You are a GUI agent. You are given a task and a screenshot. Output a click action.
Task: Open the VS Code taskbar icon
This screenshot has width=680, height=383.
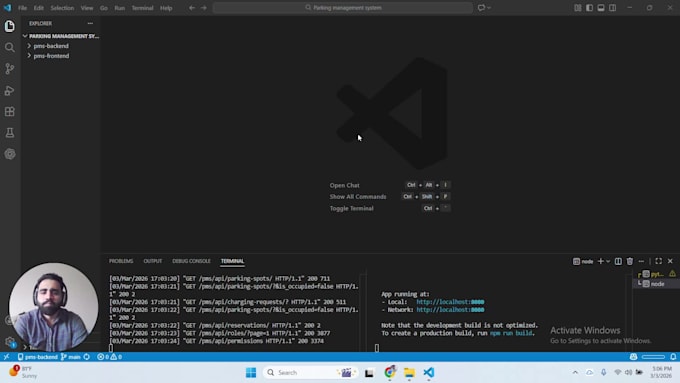click(428, 373)
